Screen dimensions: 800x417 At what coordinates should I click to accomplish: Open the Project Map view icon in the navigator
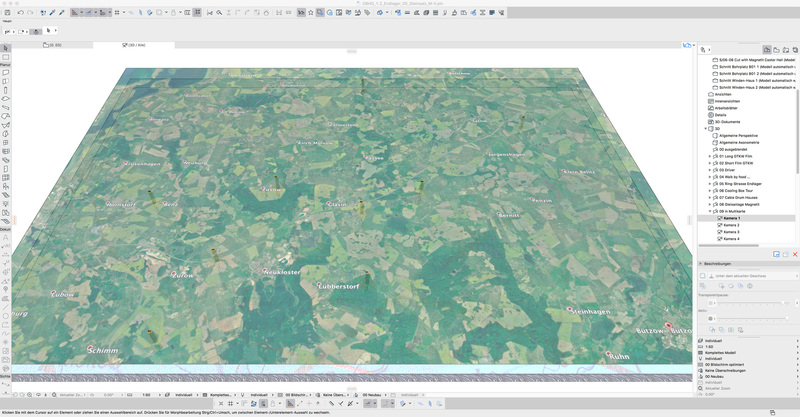767,48
